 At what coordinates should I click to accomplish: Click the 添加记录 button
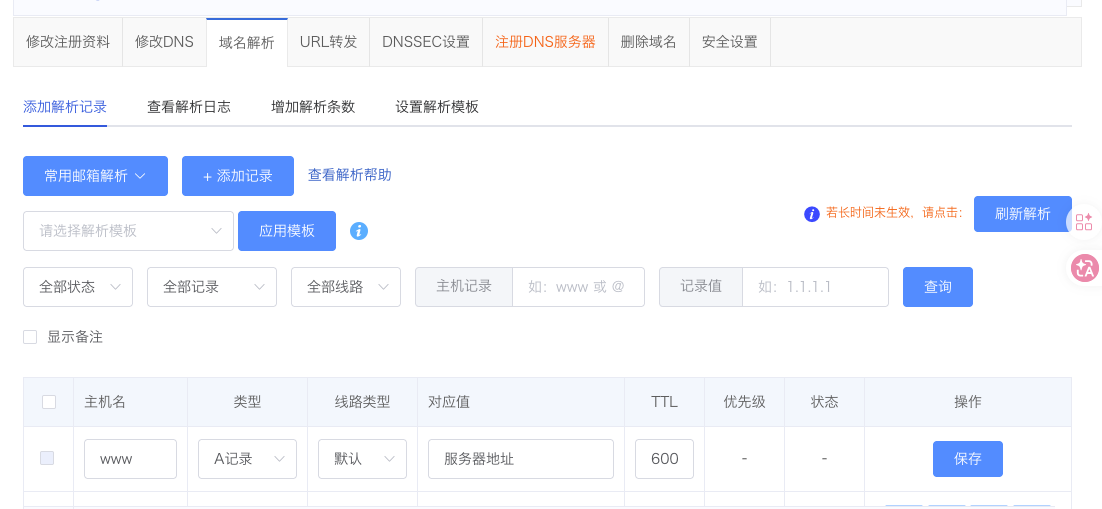pos(238,176)
